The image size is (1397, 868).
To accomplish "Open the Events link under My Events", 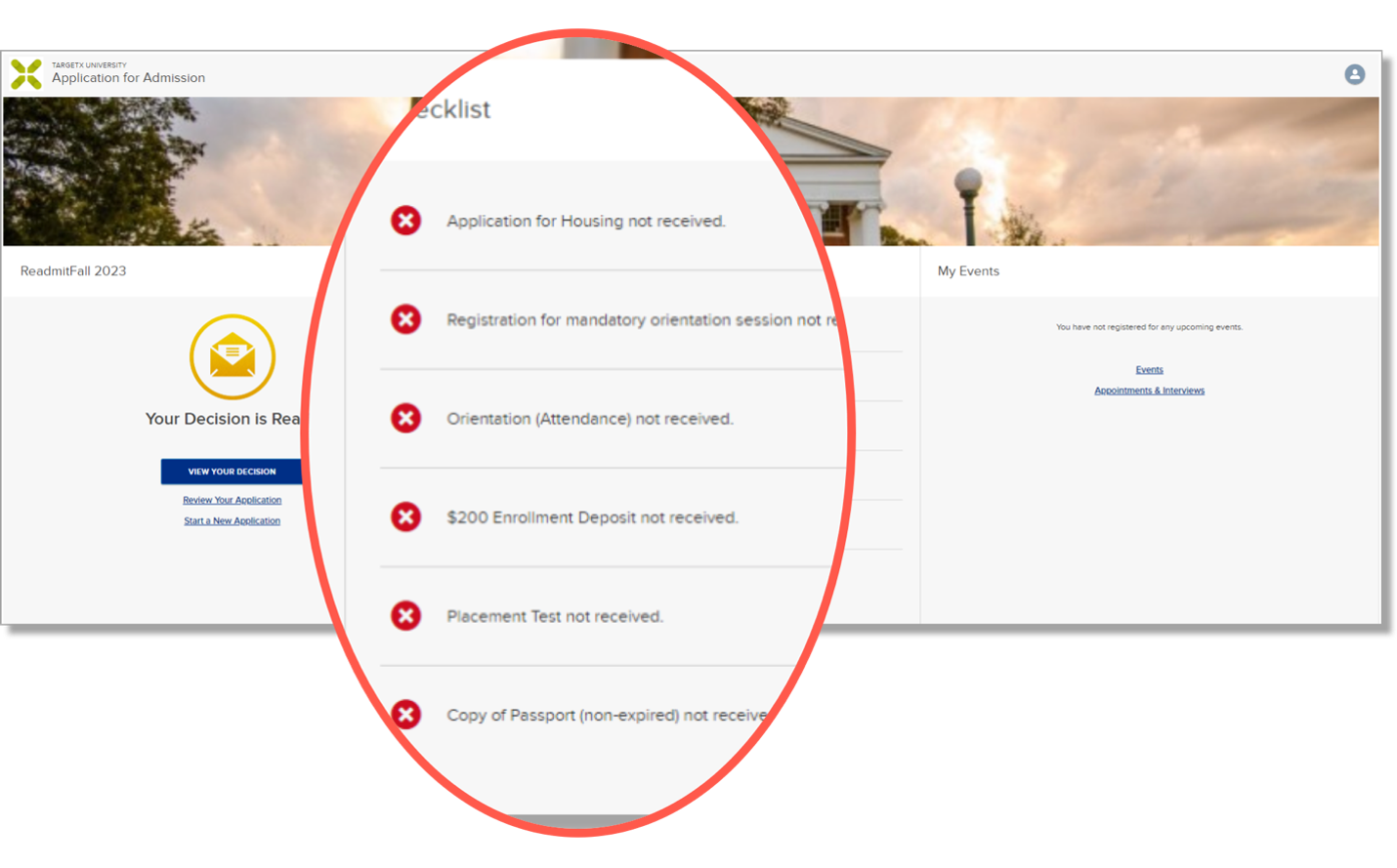I will point(1149,370).
